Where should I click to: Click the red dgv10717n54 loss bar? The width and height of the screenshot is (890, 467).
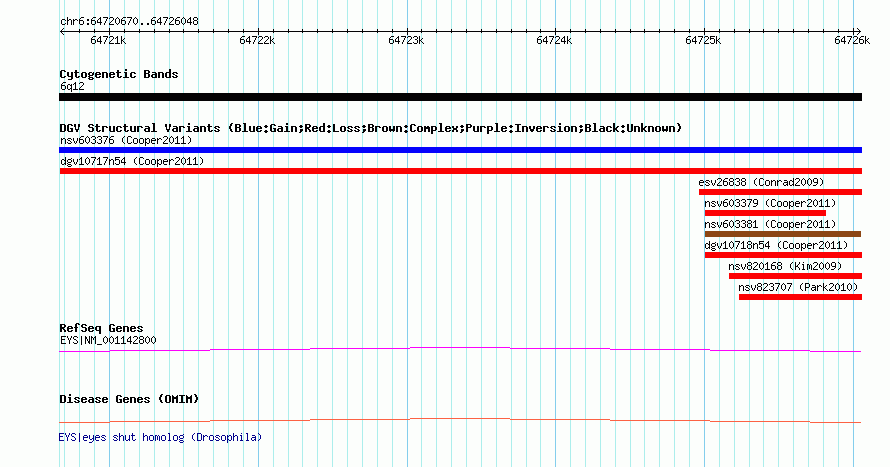click(x=460, y=171)
